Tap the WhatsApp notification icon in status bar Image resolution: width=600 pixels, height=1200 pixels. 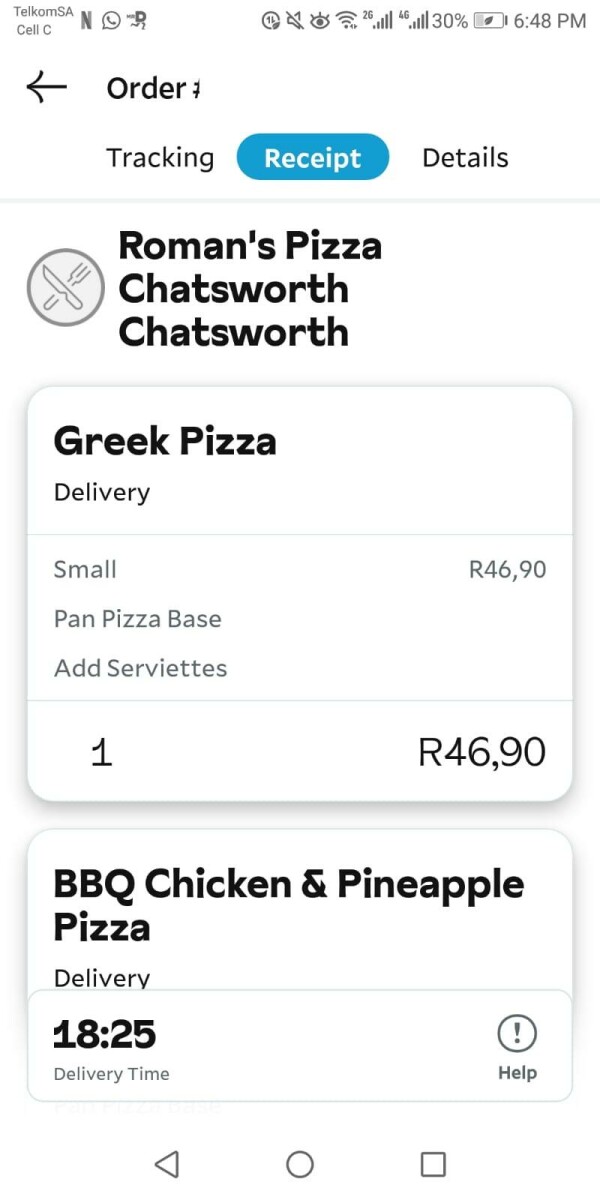pyautogui.click(x=112, y=20)
